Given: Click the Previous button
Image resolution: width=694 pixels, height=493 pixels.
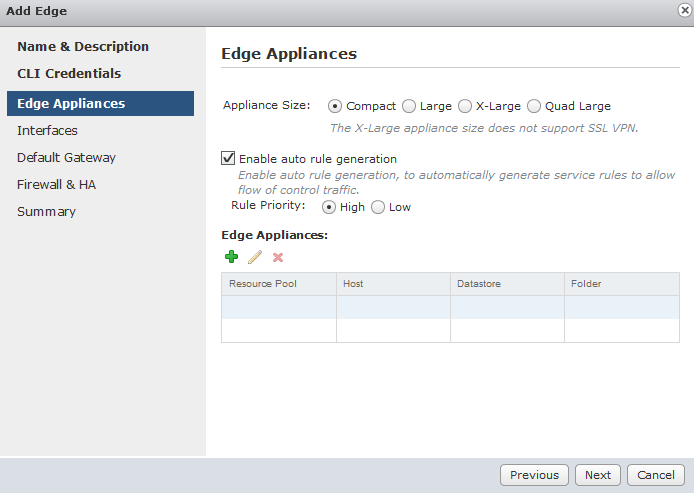Looking at the screenshot, I should pos(534,475).
